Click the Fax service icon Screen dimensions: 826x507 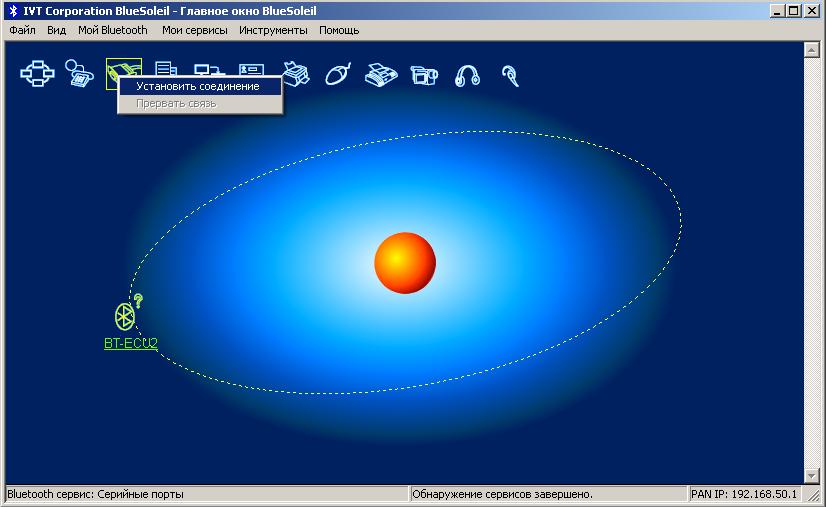click(x=381, y=74)
